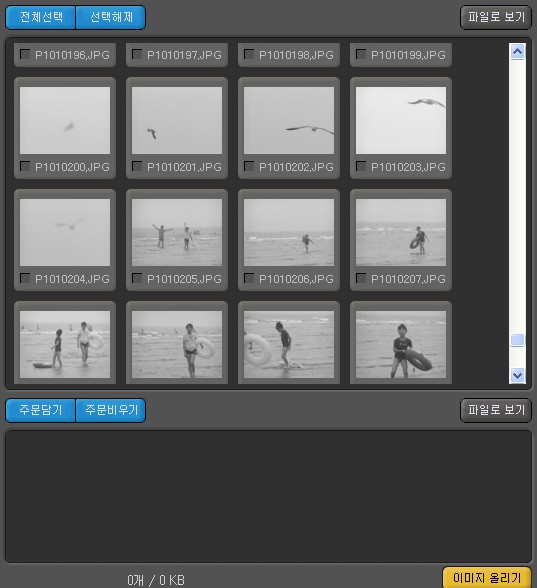Click the P1010202.JPG file name label
Image resolution: width=537 pixels, height=588 pixels.
(296, 167)
